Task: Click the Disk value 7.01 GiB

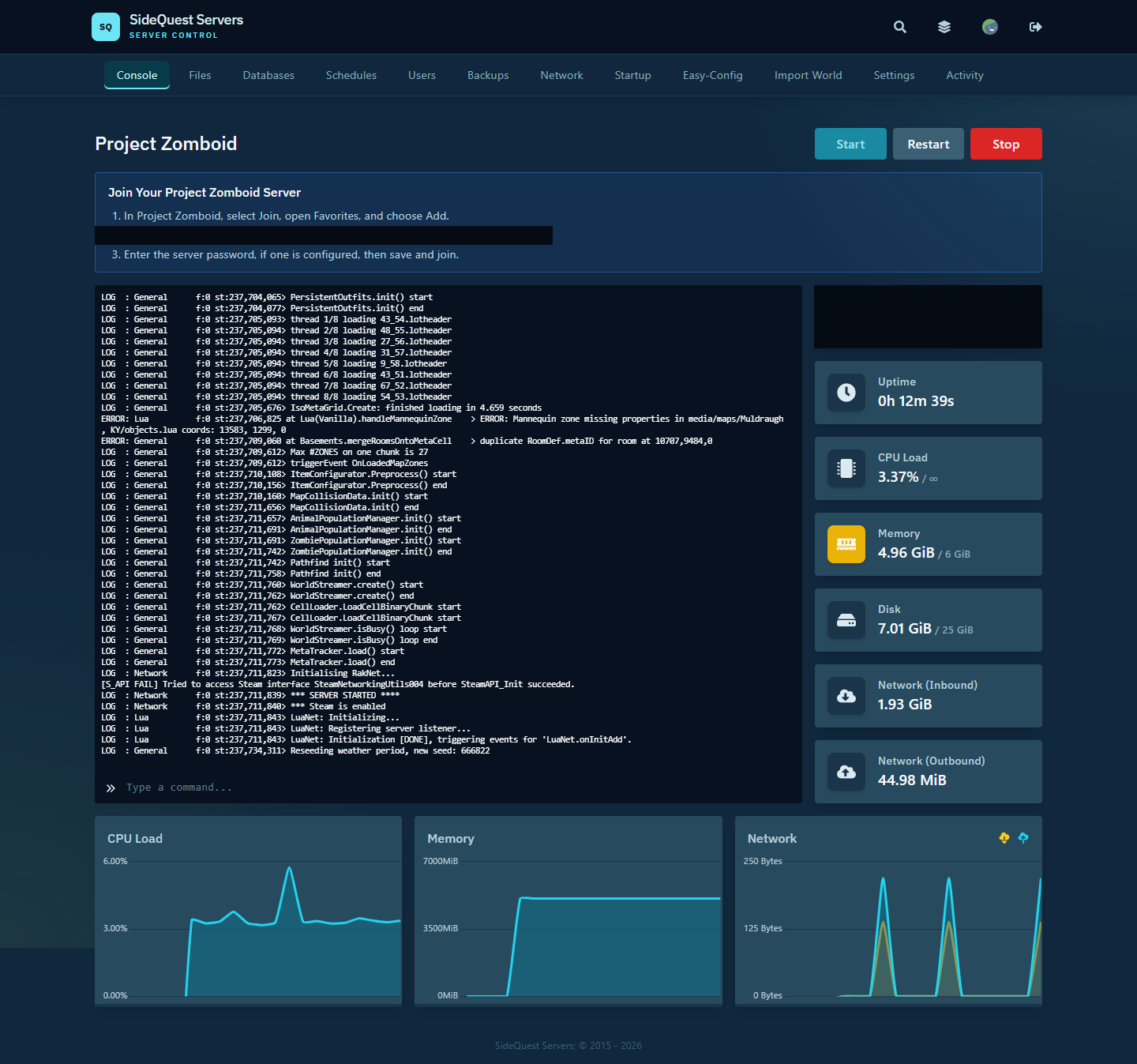Action: tap(905, 629)
